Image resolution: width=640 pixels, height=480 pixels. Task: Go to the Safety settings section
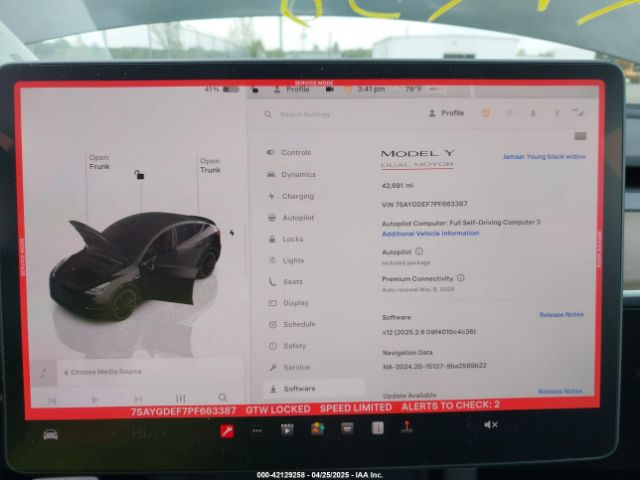pyautogui.click(x=287, y=346)
